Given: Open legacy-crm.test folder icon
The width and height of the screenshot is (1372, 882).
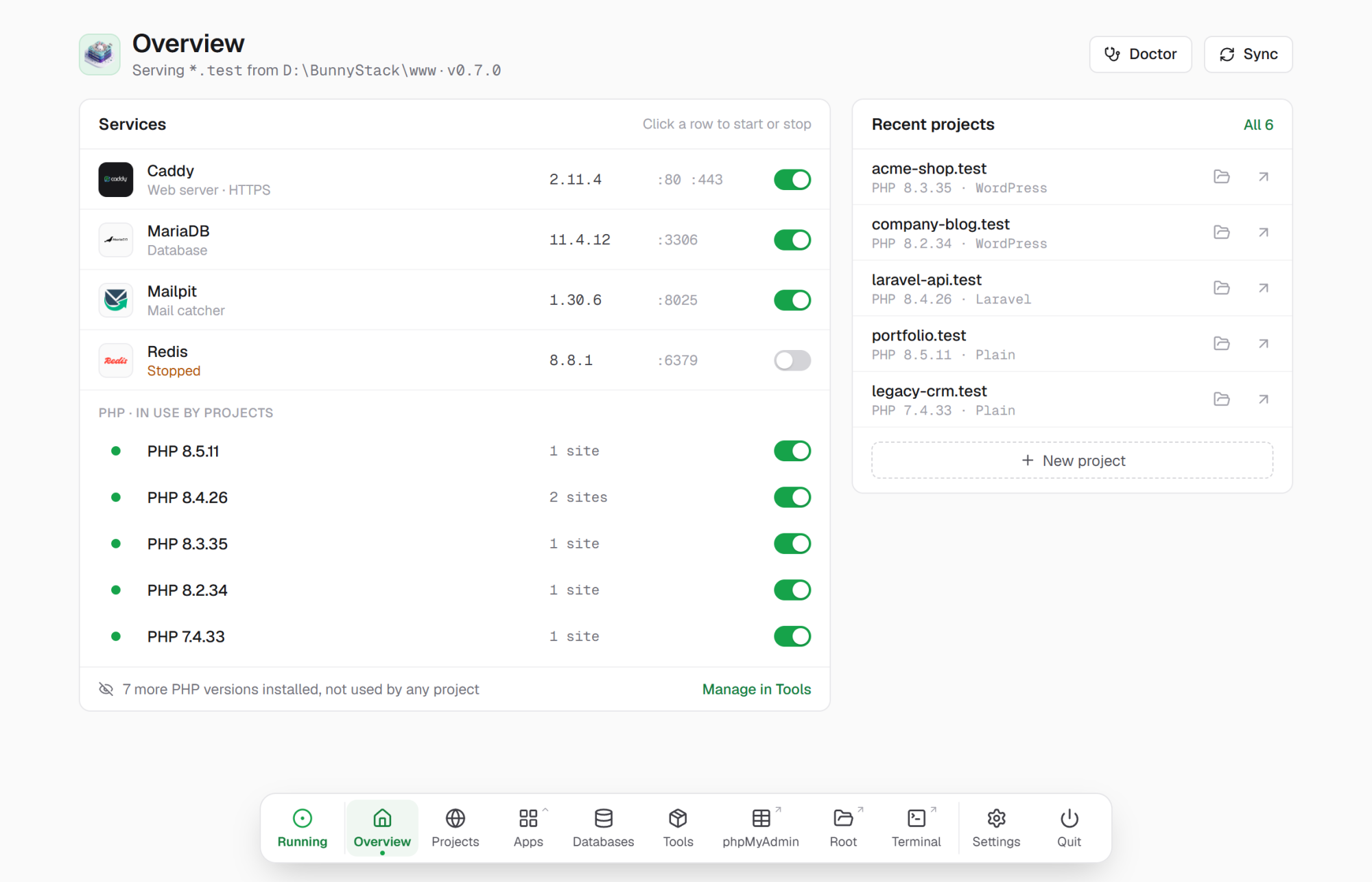Looking at the screenshot, I should (1222, 399).
